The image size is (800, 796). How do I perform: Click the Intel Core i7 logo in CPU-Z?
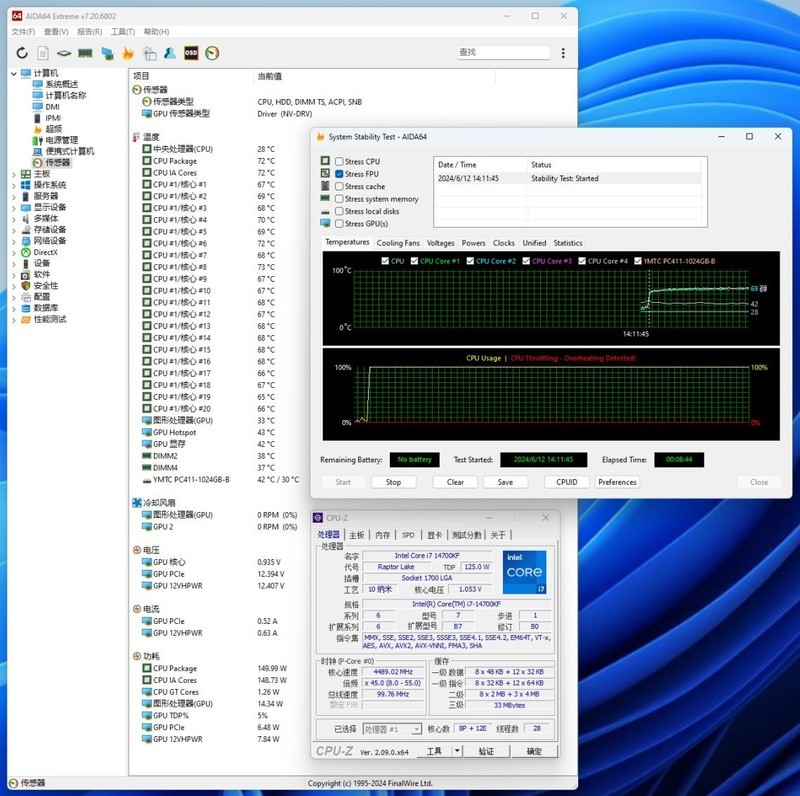523,571
